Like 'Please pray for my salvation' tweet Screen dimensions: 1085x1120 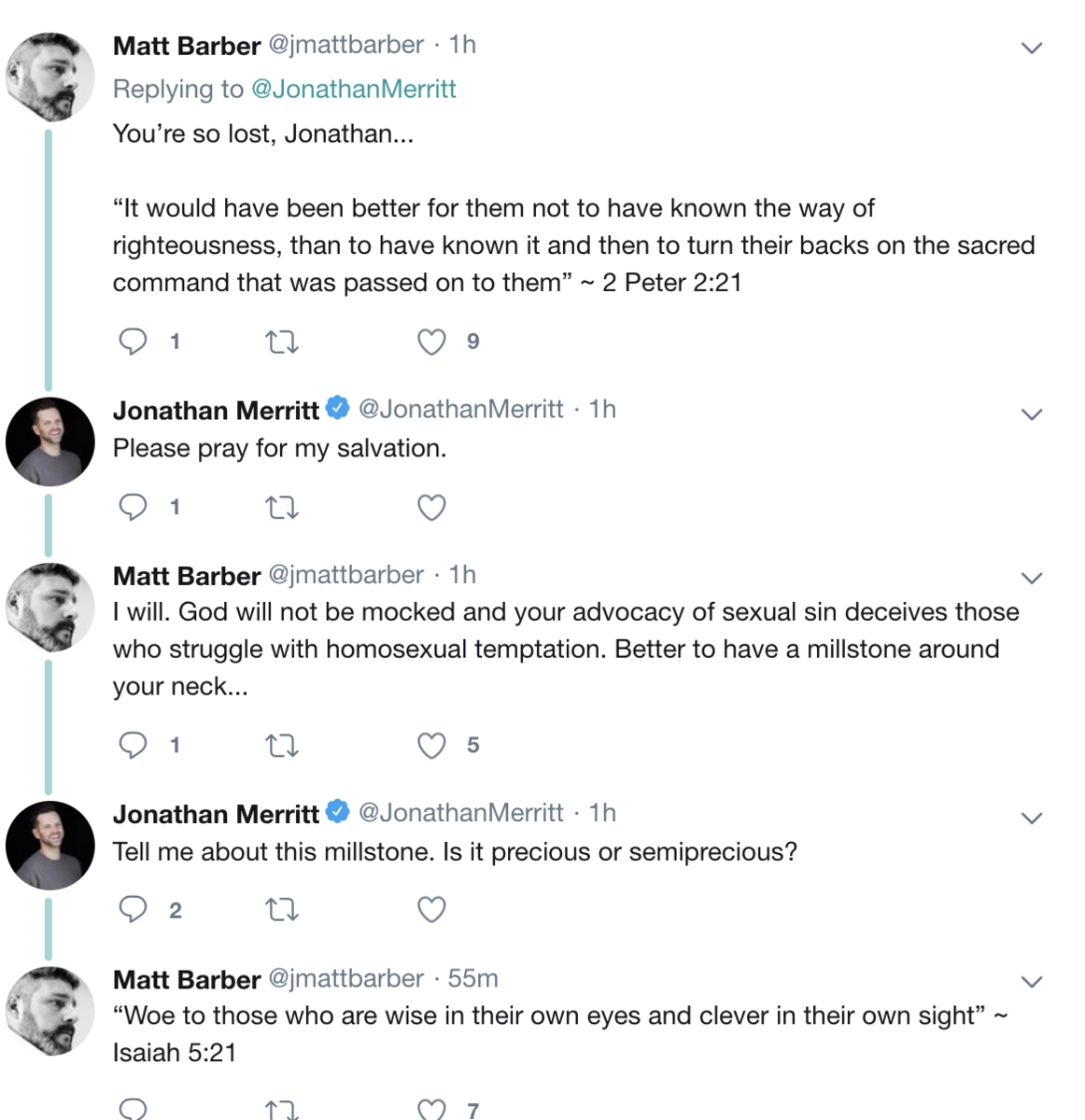pyautogui.click(x=431, y=508)
